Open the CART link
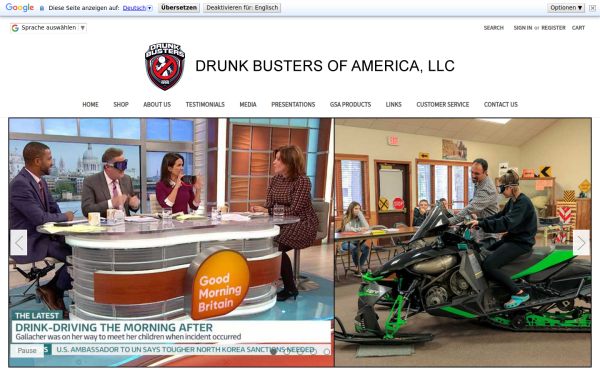The width and height of the screenshot is (600, 375). coord(578,28)
